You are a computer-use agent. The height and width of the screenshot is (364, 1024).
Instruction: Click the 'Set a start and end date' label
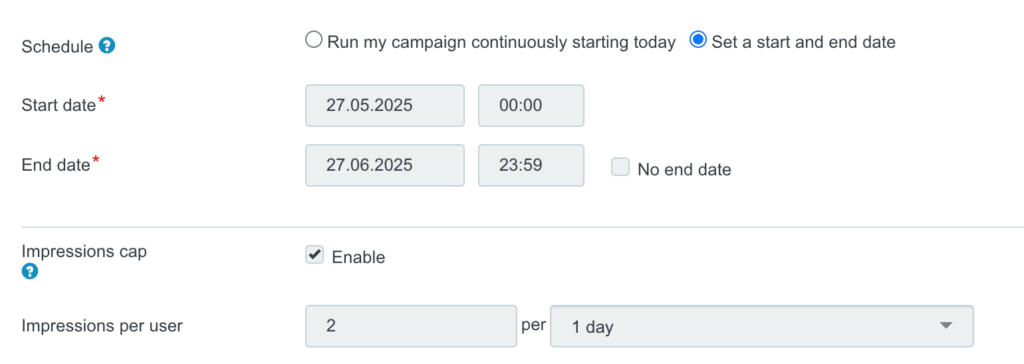tap(803, 42)
